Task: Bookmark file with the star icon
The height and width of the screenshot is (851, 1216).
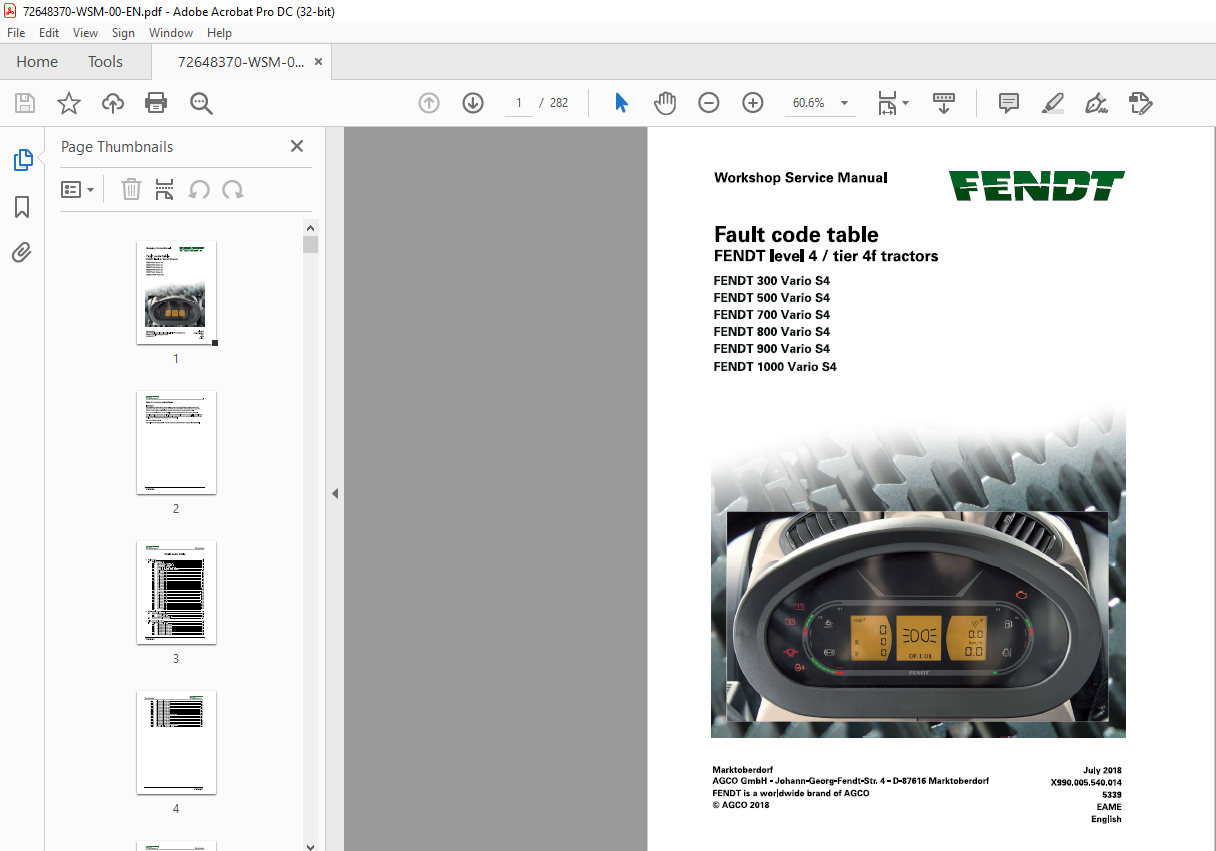Action: (x=69, y=103)
